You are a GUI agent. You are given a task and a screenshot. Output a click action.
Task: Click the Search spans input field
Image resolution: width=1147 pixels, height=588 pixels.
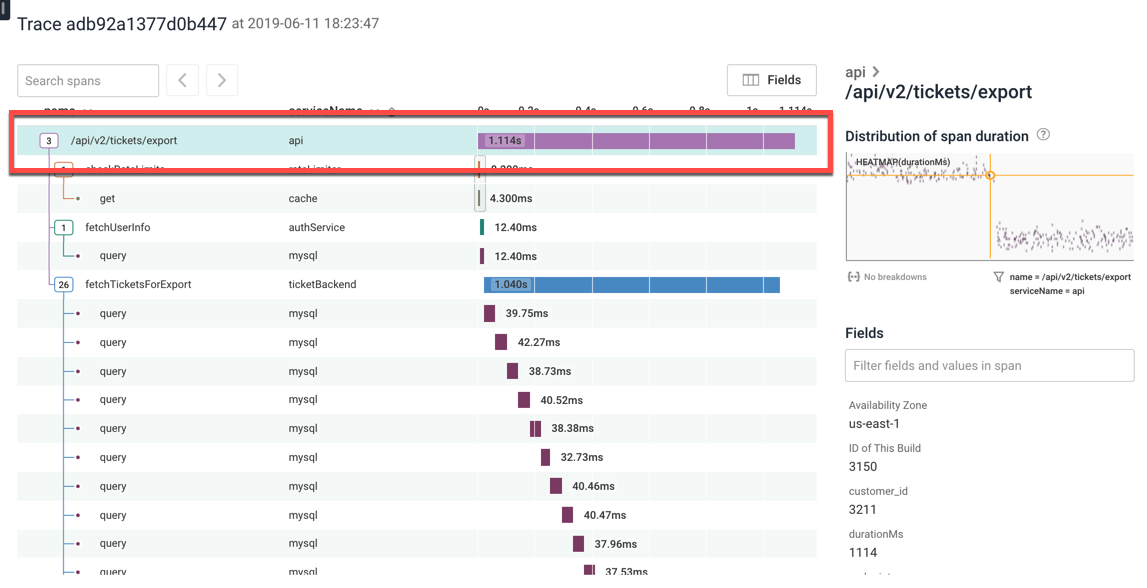(88, 80)
